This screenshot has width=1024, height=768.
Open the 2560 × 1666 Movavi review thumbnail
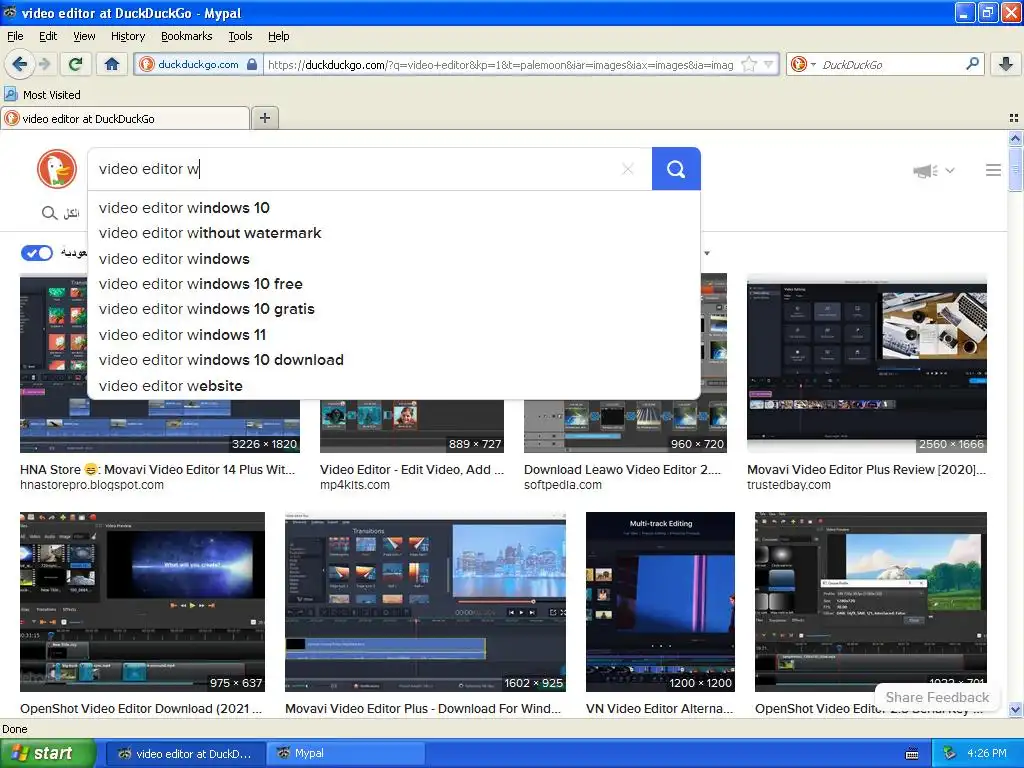tap(867, 363)
